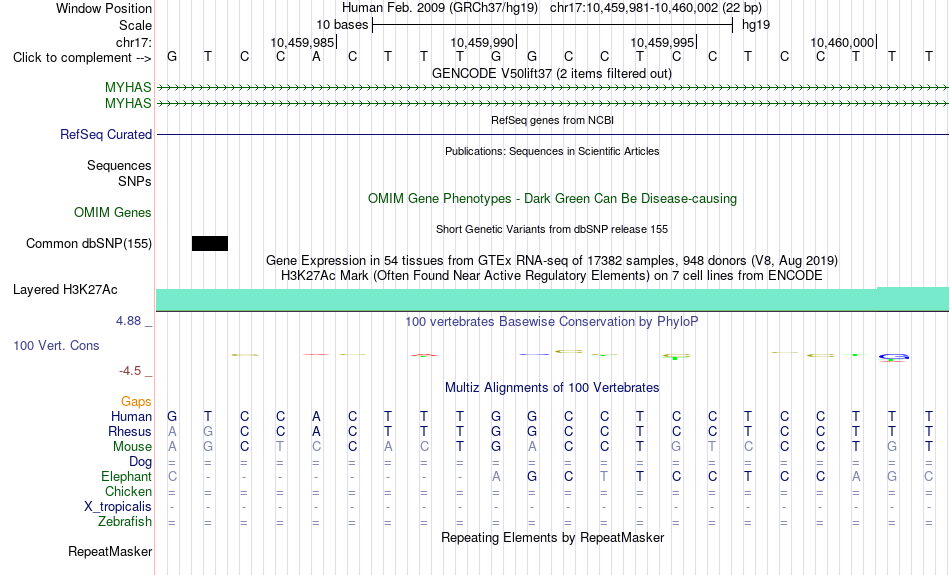Click the SNPs track label
The image size is (950, 575).
pos(135,181)
